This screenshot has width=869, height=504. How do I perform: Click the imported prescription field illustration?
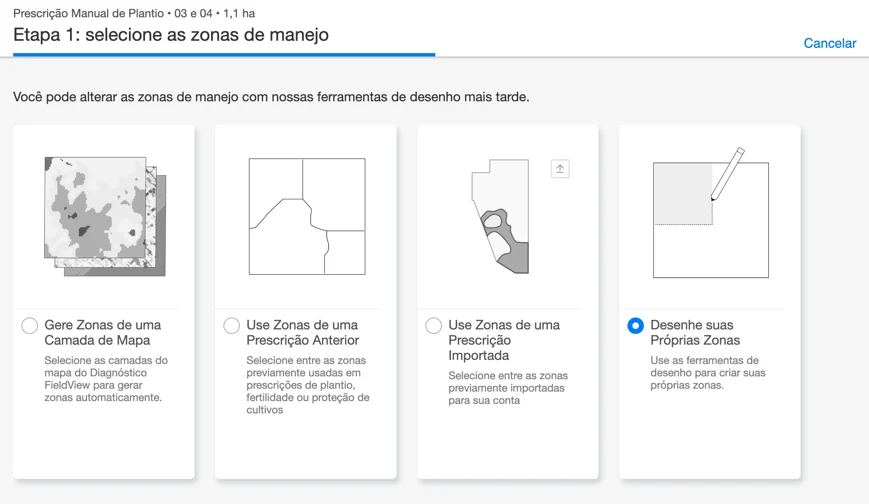tap(500, 216)
